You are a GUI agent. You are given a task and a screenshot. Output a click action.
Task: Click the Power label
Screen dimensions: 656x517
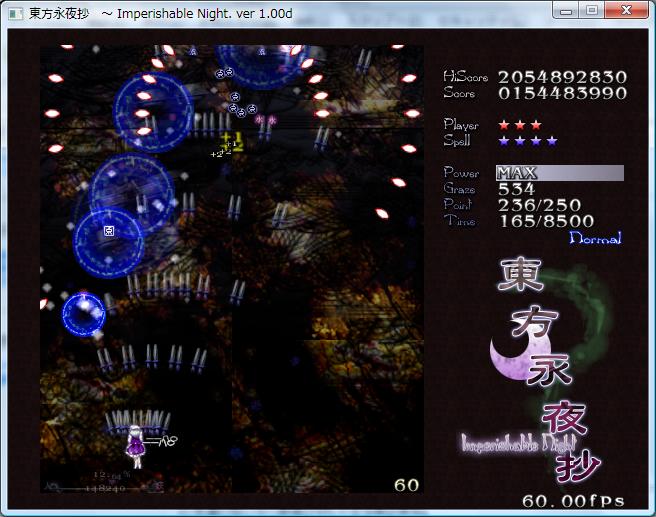tap(461, 172)
